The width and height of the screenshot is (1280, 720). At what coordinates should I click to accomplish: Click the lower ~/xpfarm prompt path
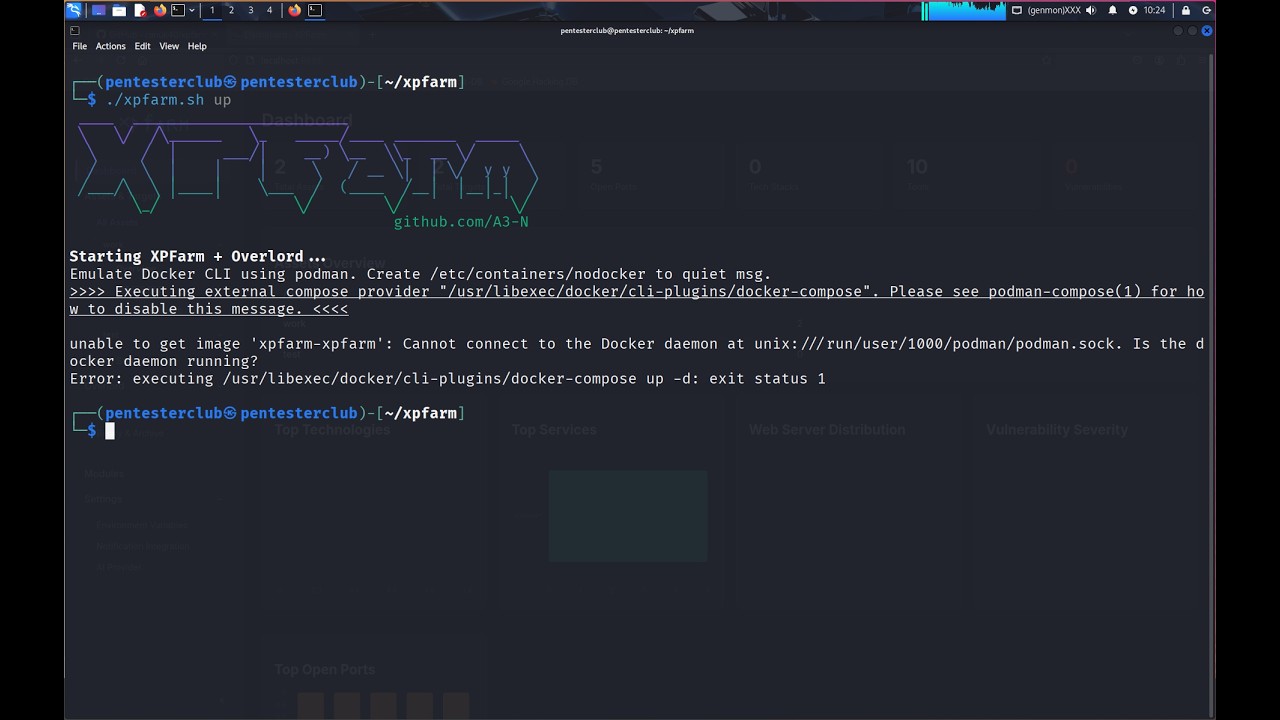pos(420,413)
